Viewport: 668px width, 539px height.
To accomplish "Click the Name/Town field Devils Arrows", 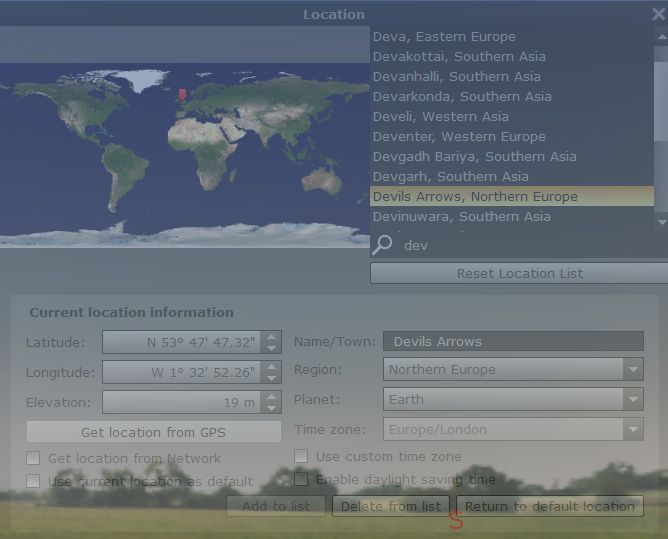I will [x=513, y=341].
